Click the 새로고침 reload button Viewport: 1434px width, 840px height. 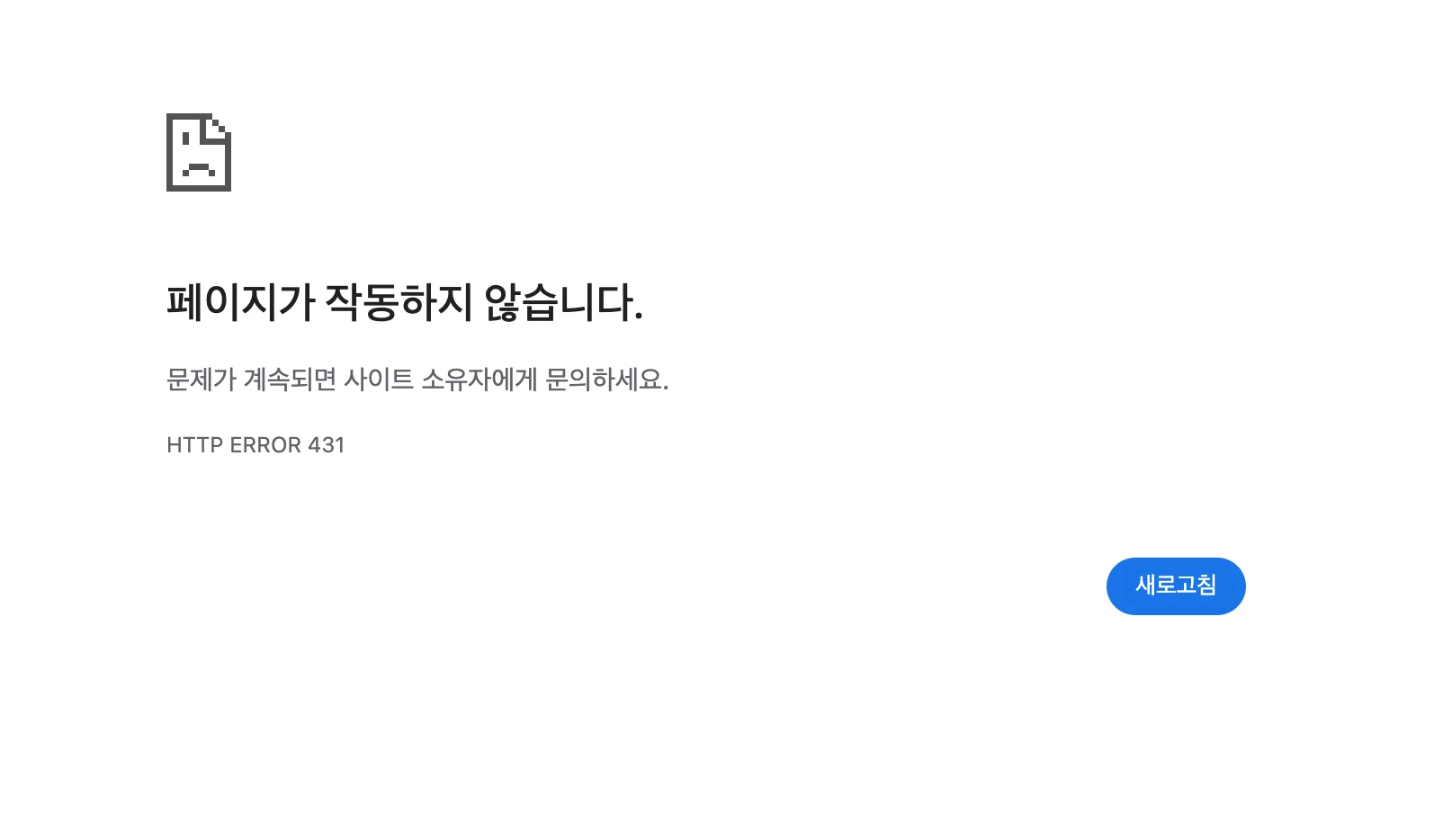click(1176, 586)
